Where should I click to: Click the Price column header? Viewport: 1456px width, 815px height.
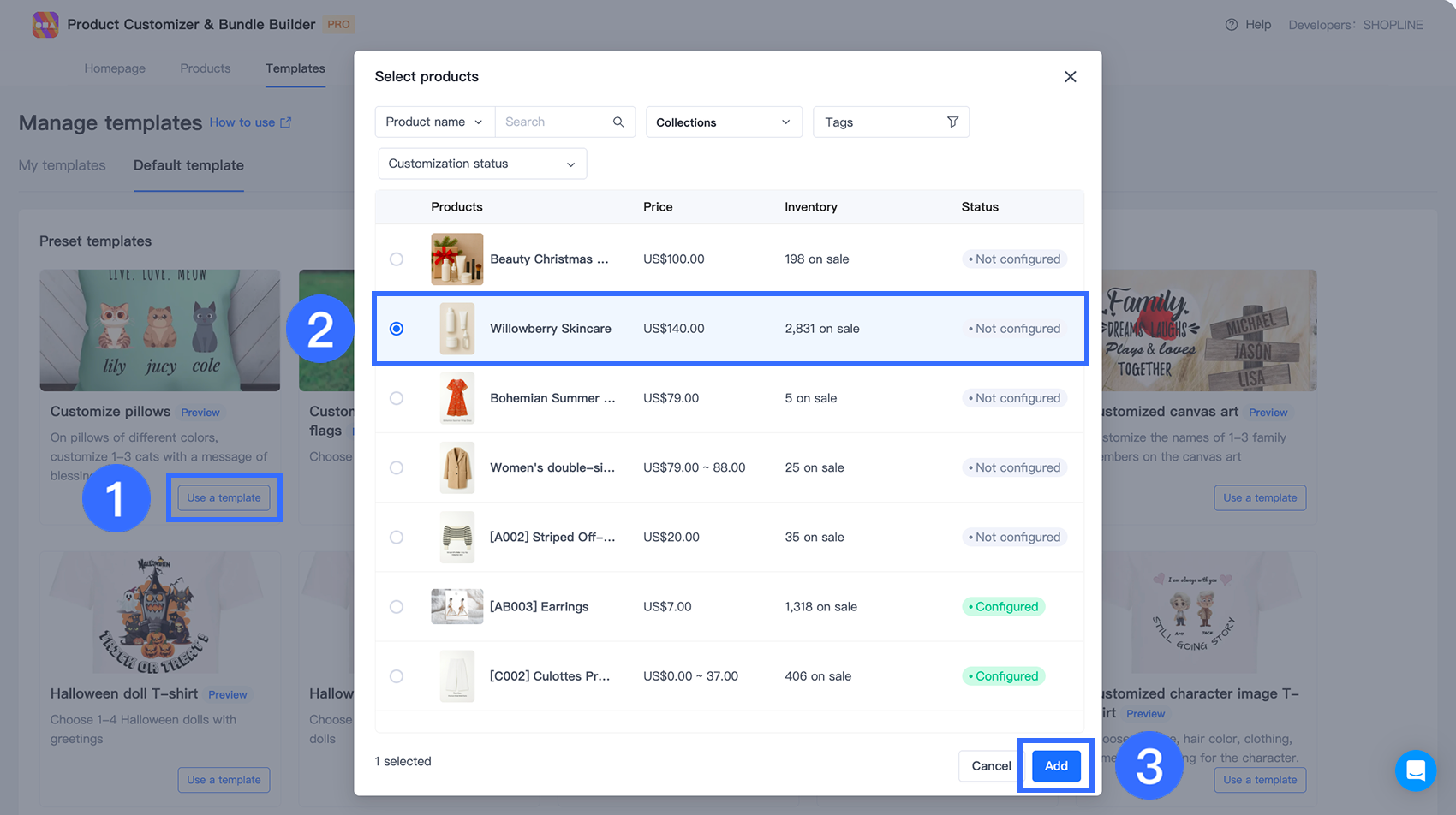tap(658, 206)
